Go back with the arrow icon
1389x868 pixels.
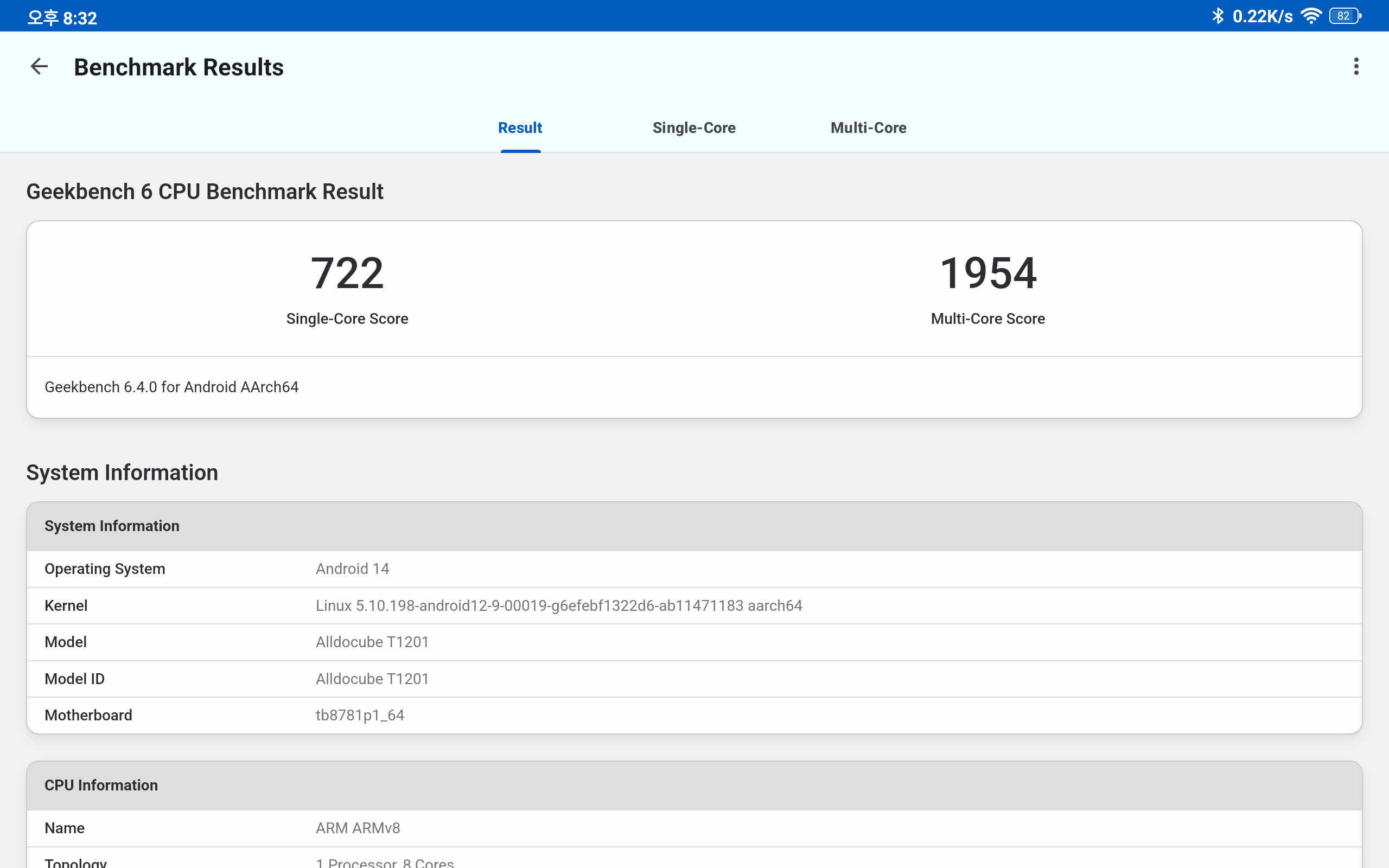39,67
